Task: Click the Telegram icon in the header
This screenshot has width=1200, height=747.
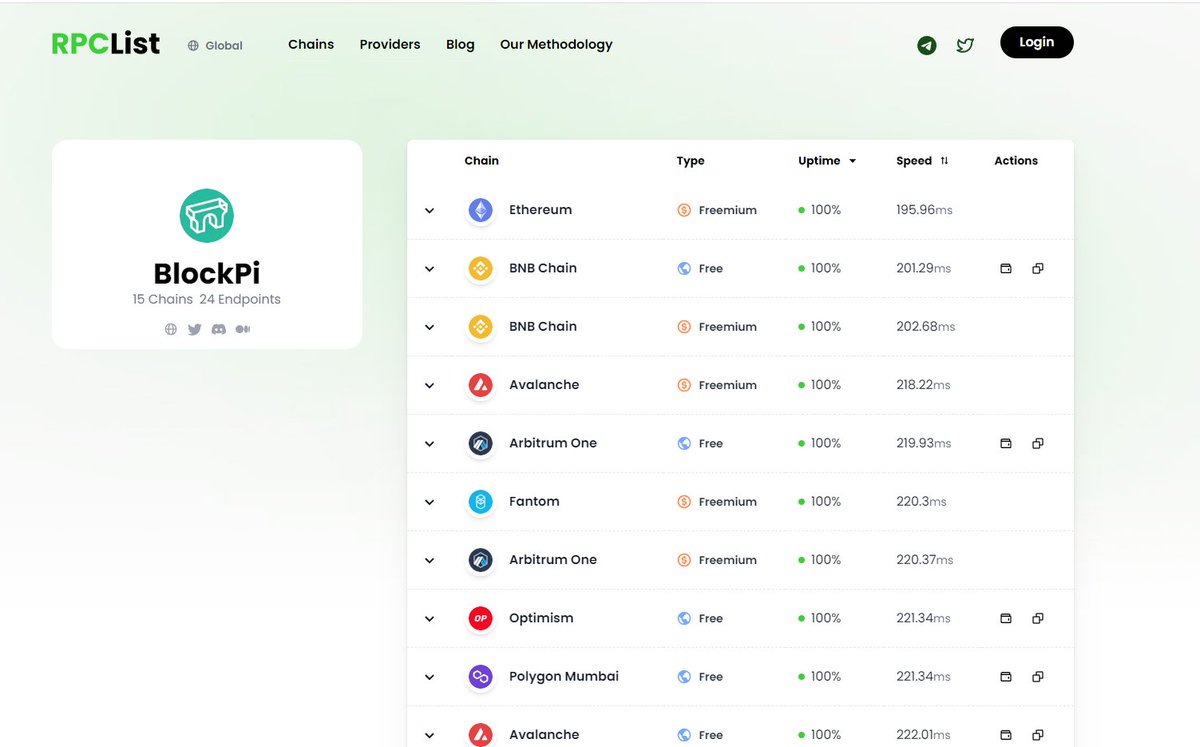Action: point(927,45)
